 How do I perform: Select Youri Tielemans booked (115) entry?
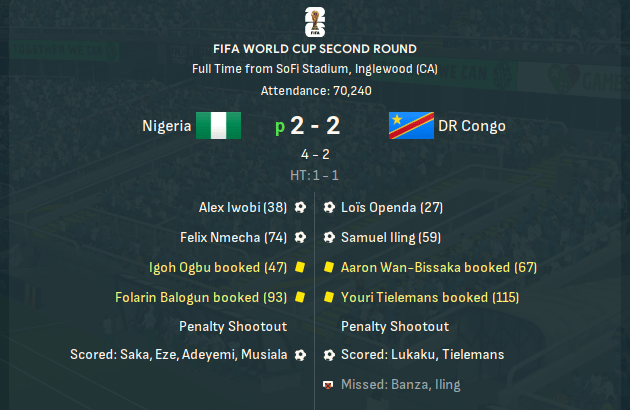click(x=430, y=297)
